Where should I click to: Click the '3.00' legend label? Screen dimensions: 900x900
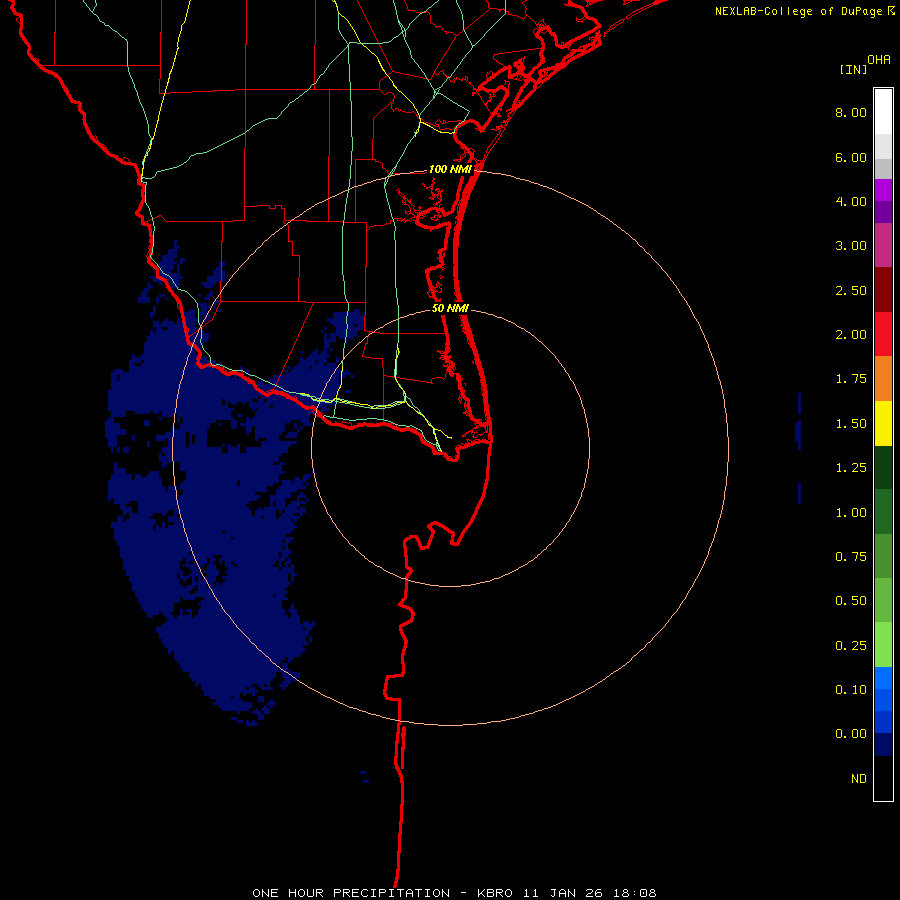pos(851,246)
